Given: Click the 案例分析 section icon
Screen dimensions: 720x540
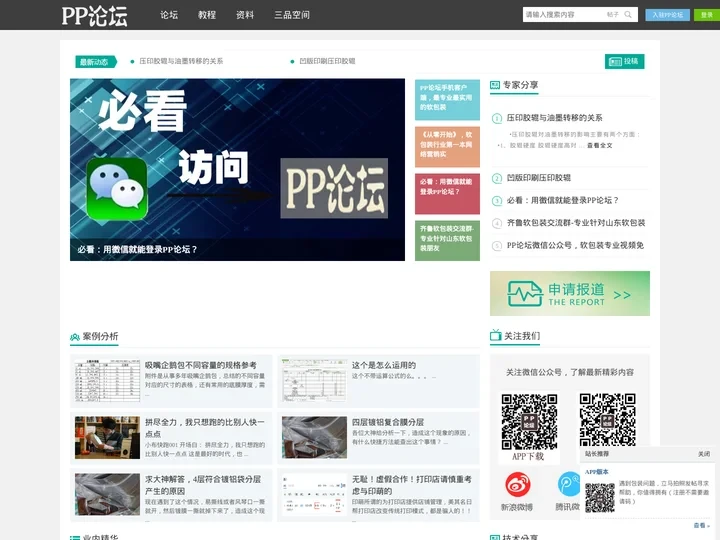Looking at the screenshot, I should pos(75,337).
